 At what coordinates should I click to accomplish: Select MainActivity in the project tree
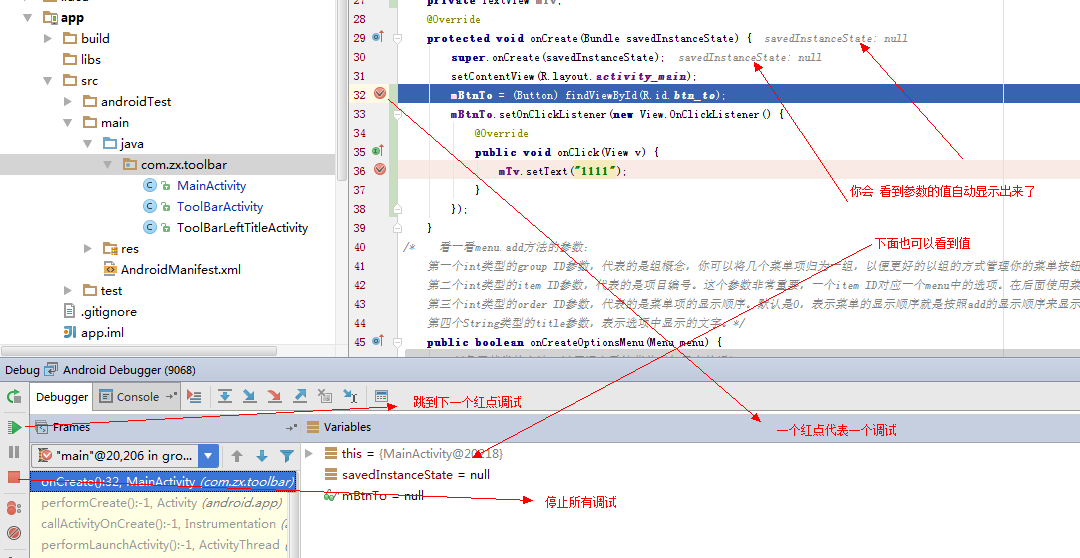click(x=211, y=185)
